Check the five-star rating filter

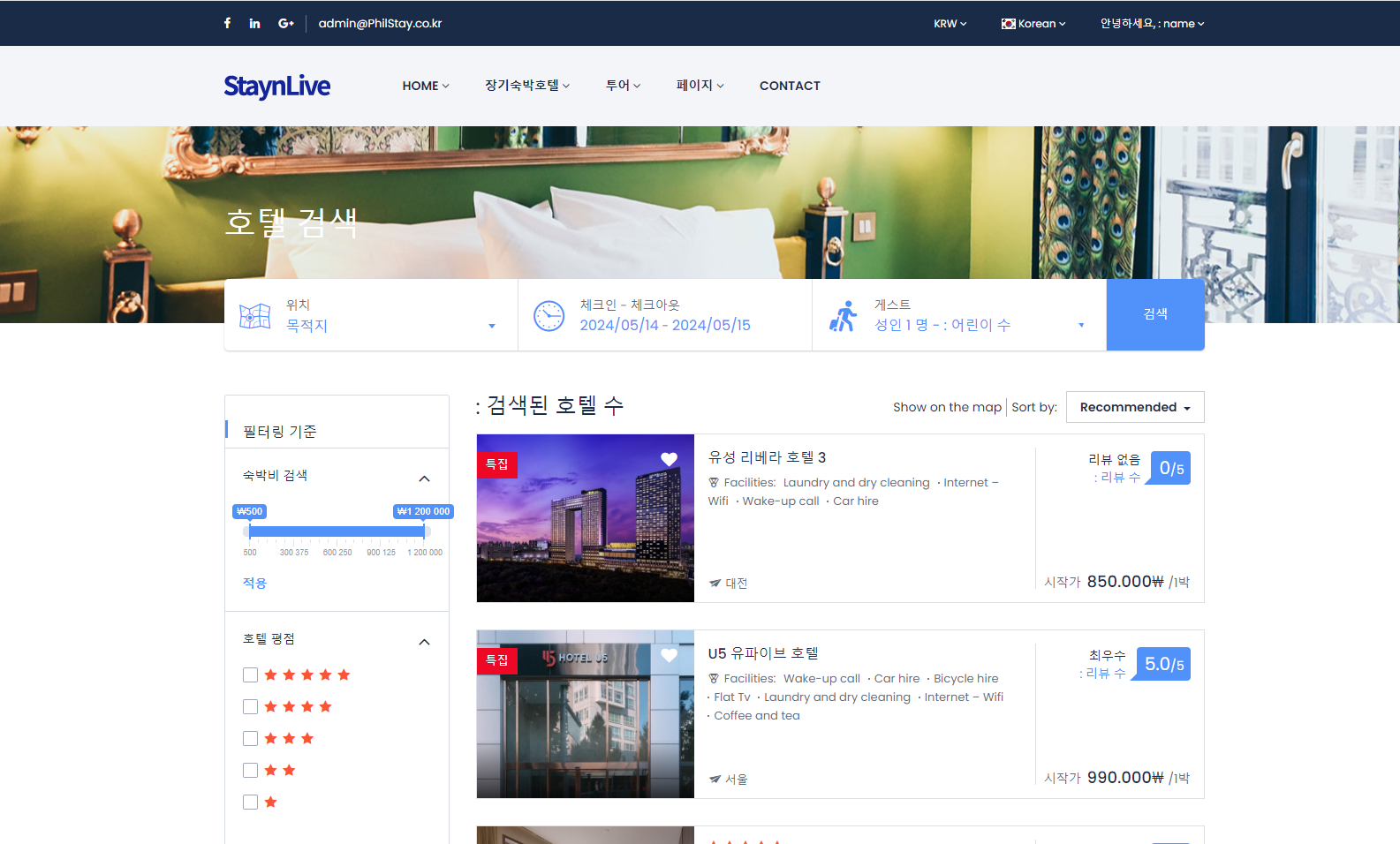251,675
